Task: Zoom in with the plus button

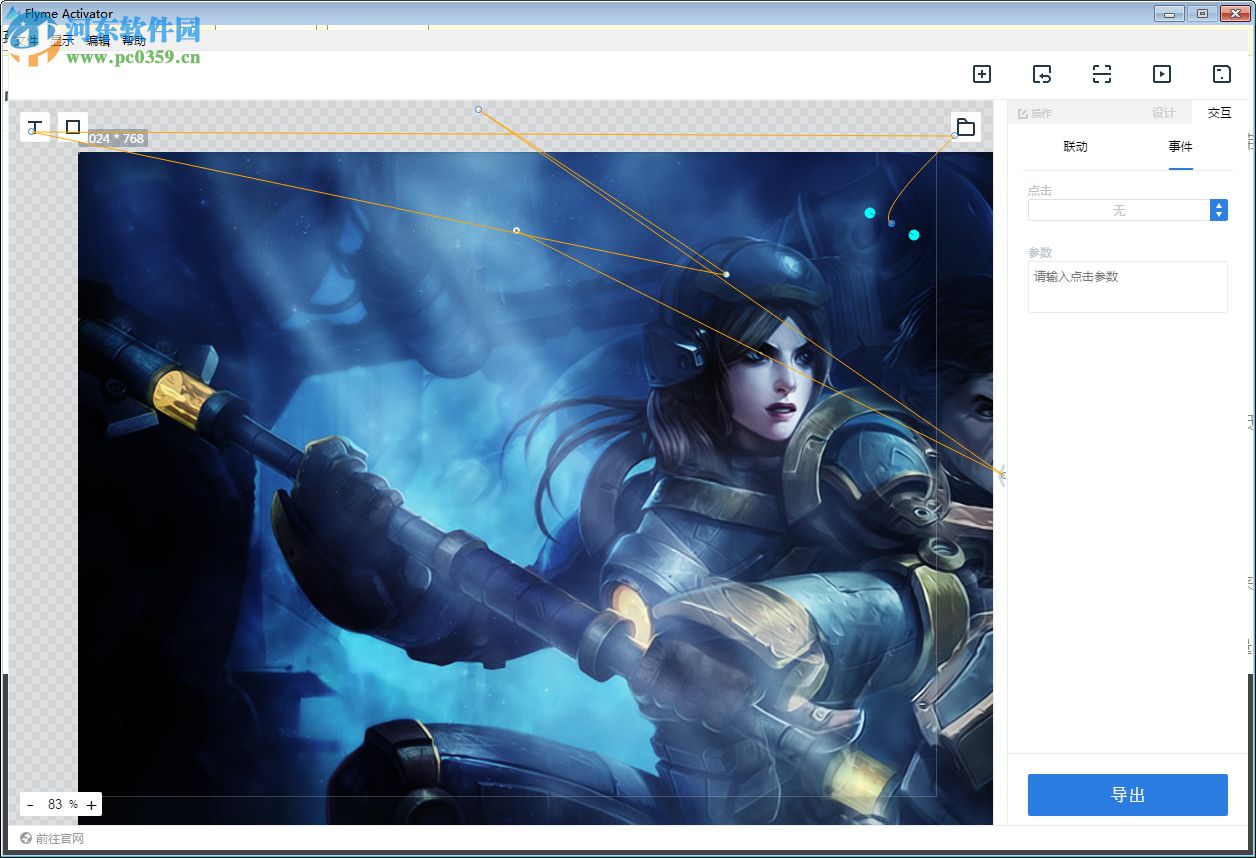Action: pyautogui.click(x=91, y=805)
